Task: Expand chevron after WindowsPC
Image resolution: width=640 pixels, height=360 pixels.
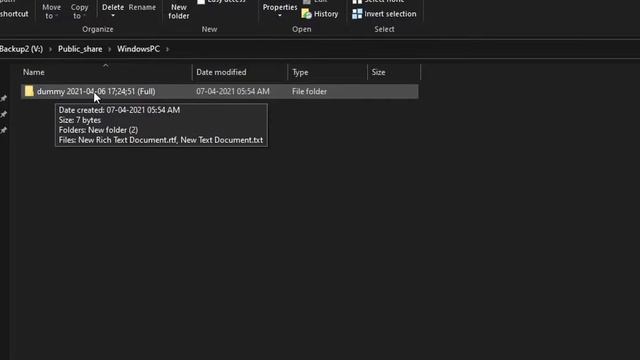Action: (167, 49)
